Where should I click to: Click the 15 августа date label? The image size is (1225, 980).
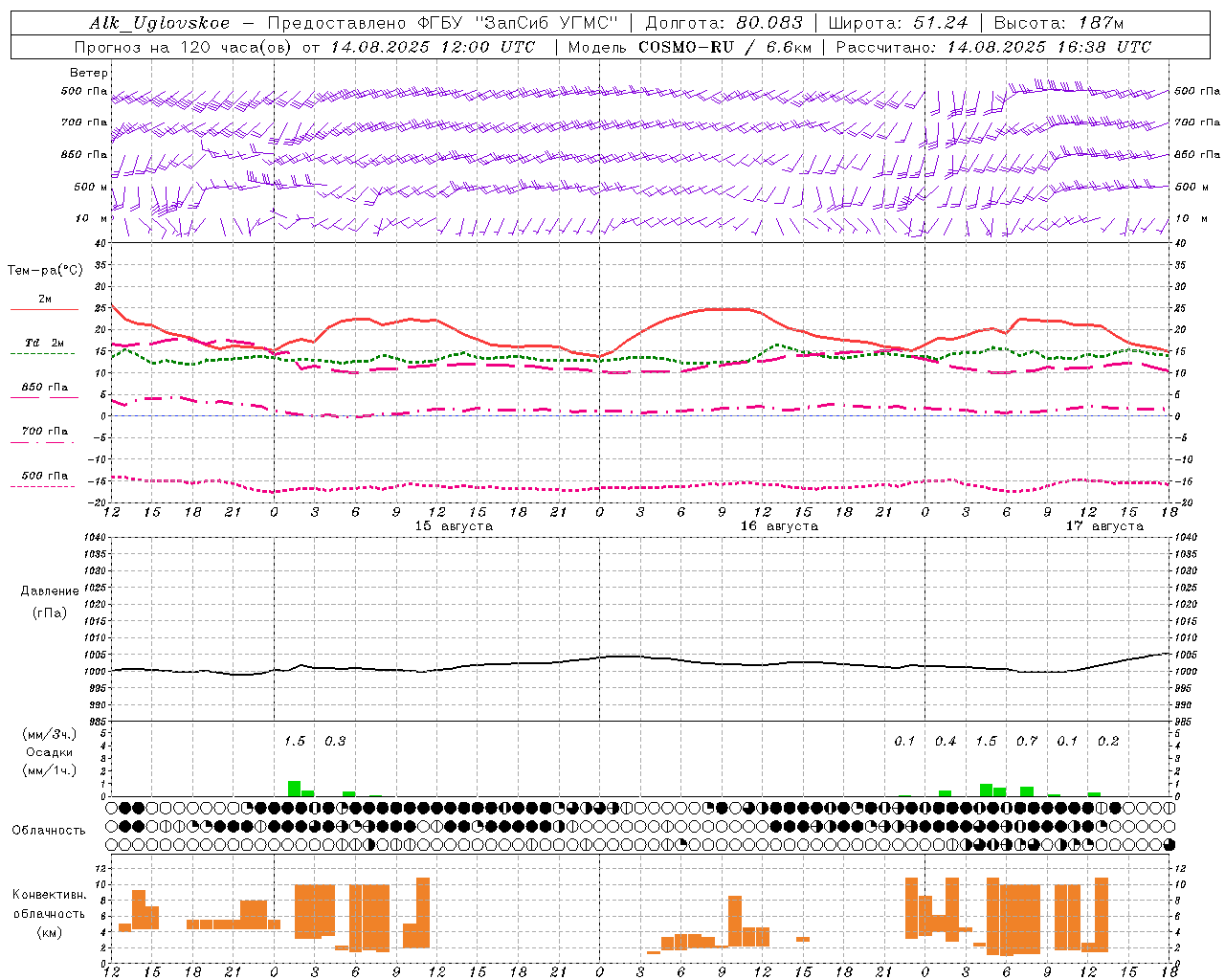454,526
